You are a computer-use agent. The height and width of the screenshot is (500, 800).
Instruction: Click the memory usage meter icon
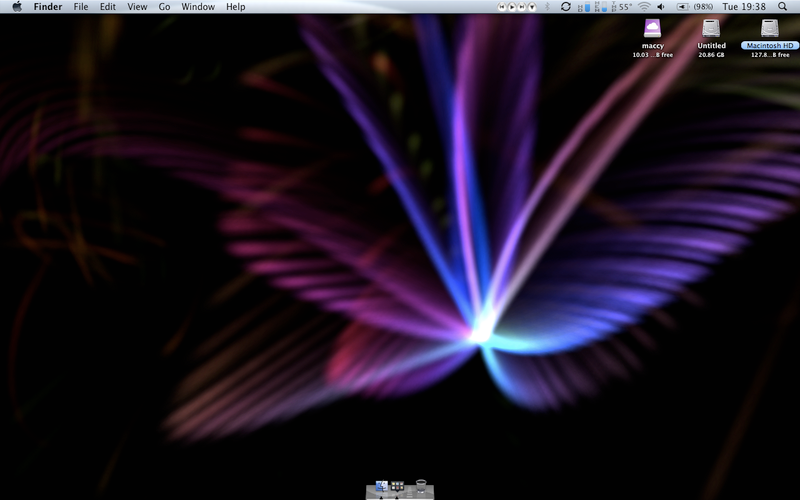click(x=601, y=7)
